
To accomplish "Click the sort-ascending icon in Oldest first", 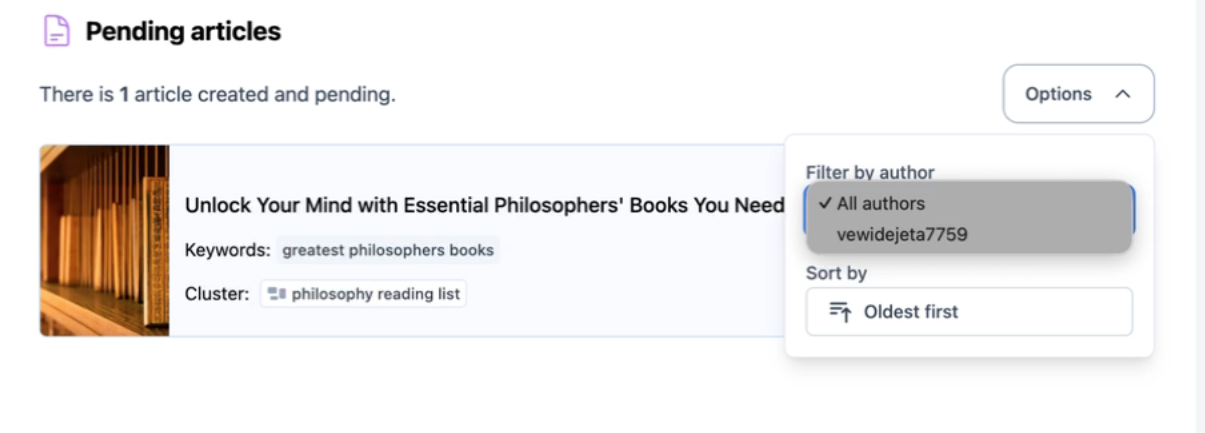I will (839, 312).
